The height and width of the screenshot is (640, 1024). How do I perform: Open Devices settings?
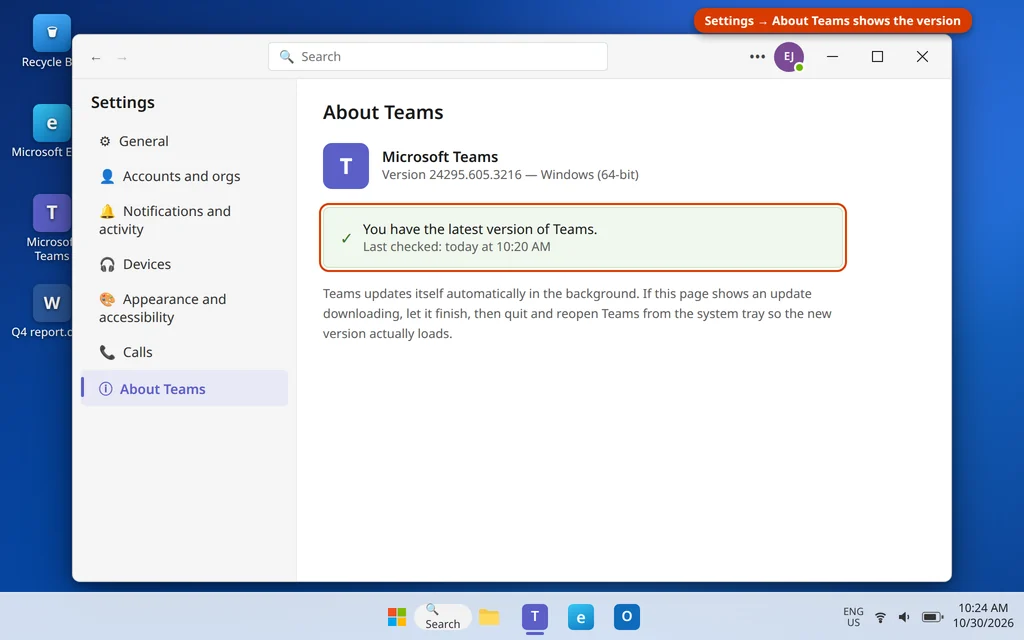pyautogui.click(x=184, y=264)
